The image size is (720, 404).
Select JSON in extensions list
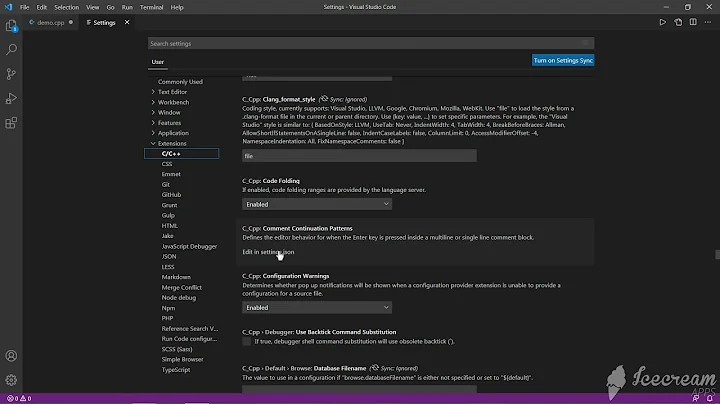(x=169, y=256)
